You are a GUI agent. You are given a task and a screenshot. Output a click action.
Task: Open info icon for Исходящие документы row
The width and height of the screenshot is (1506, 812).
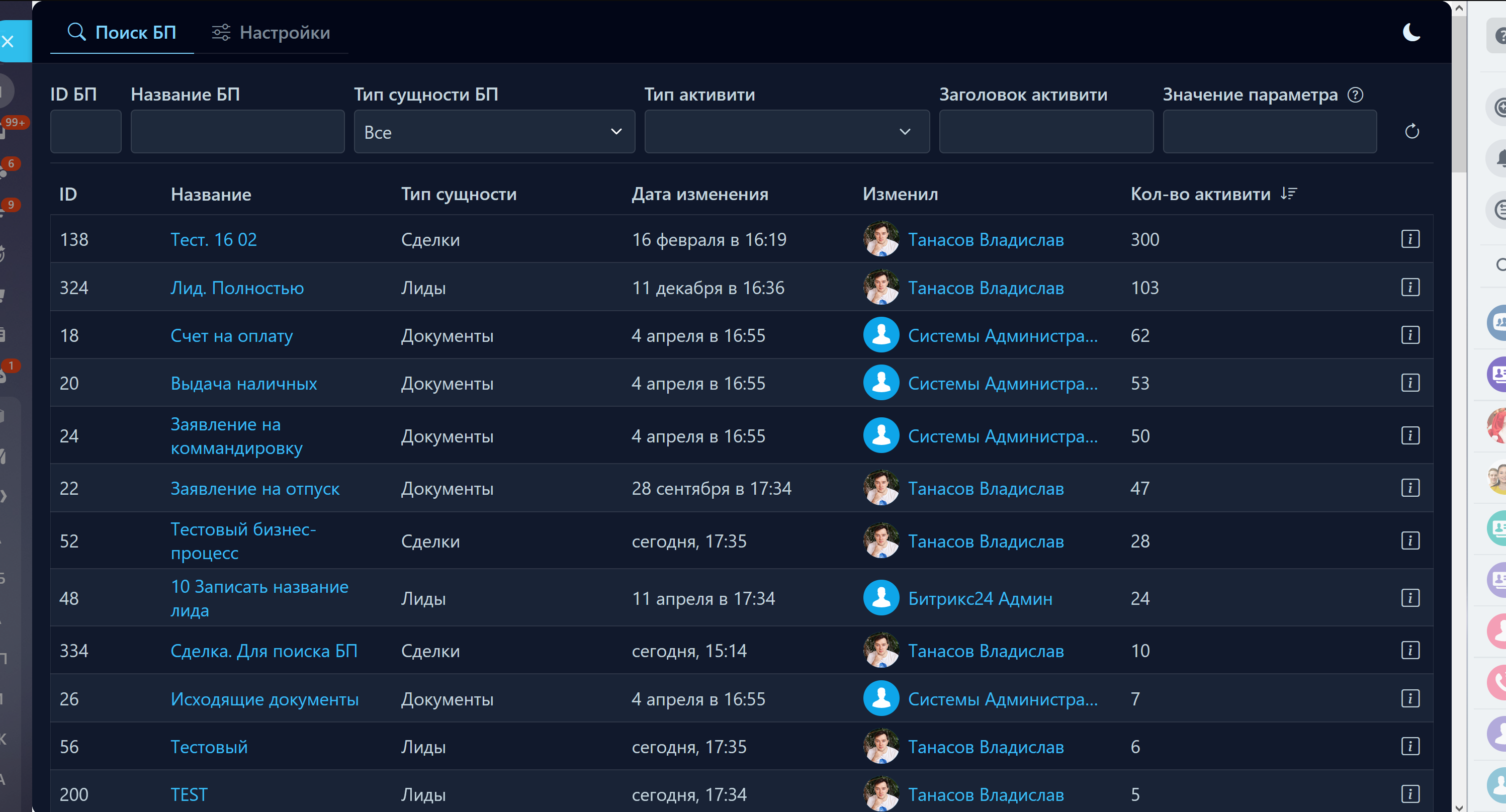[x=1409, y=698]
